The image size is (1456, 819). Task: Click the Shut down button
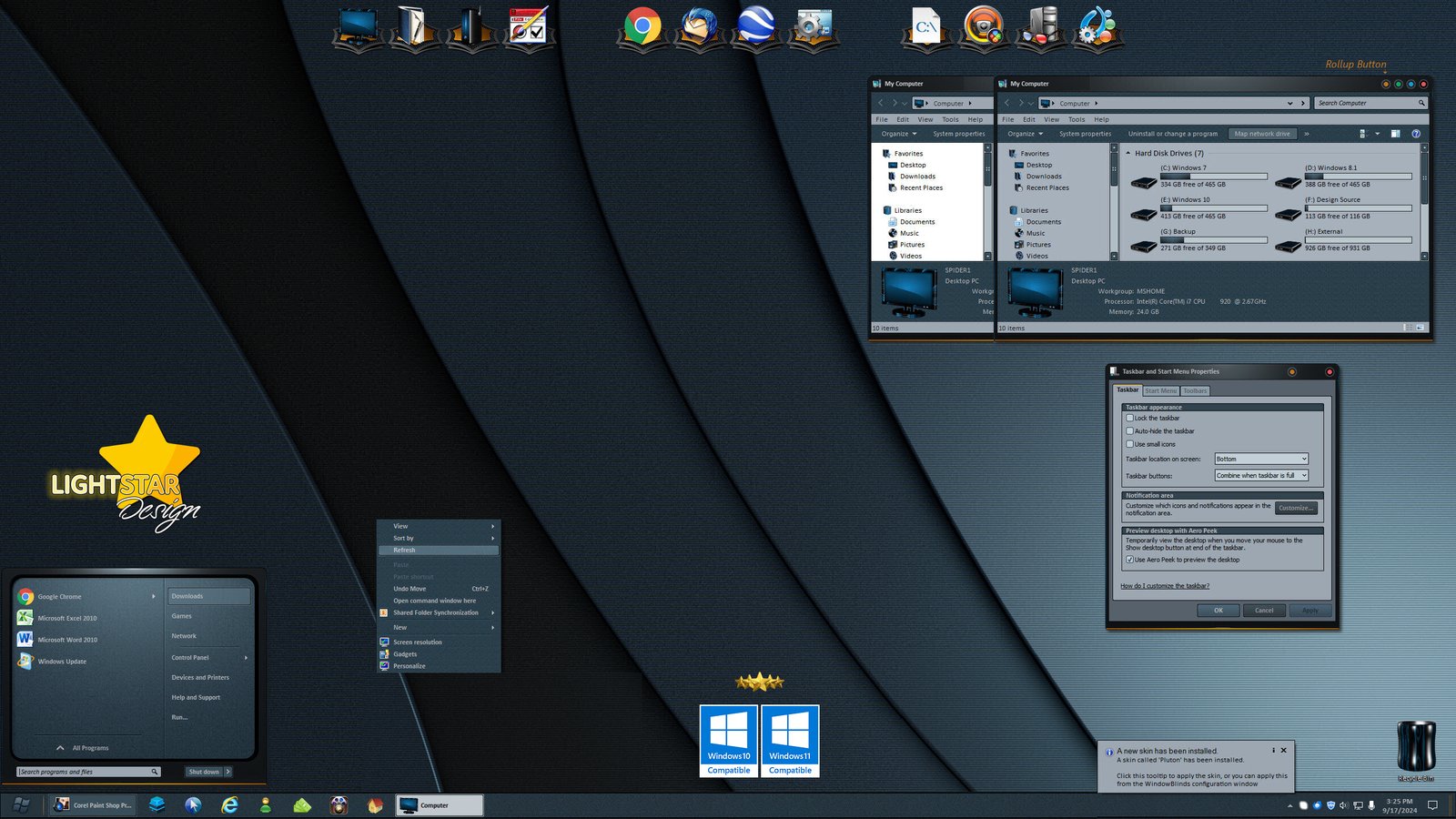[204, 772]
